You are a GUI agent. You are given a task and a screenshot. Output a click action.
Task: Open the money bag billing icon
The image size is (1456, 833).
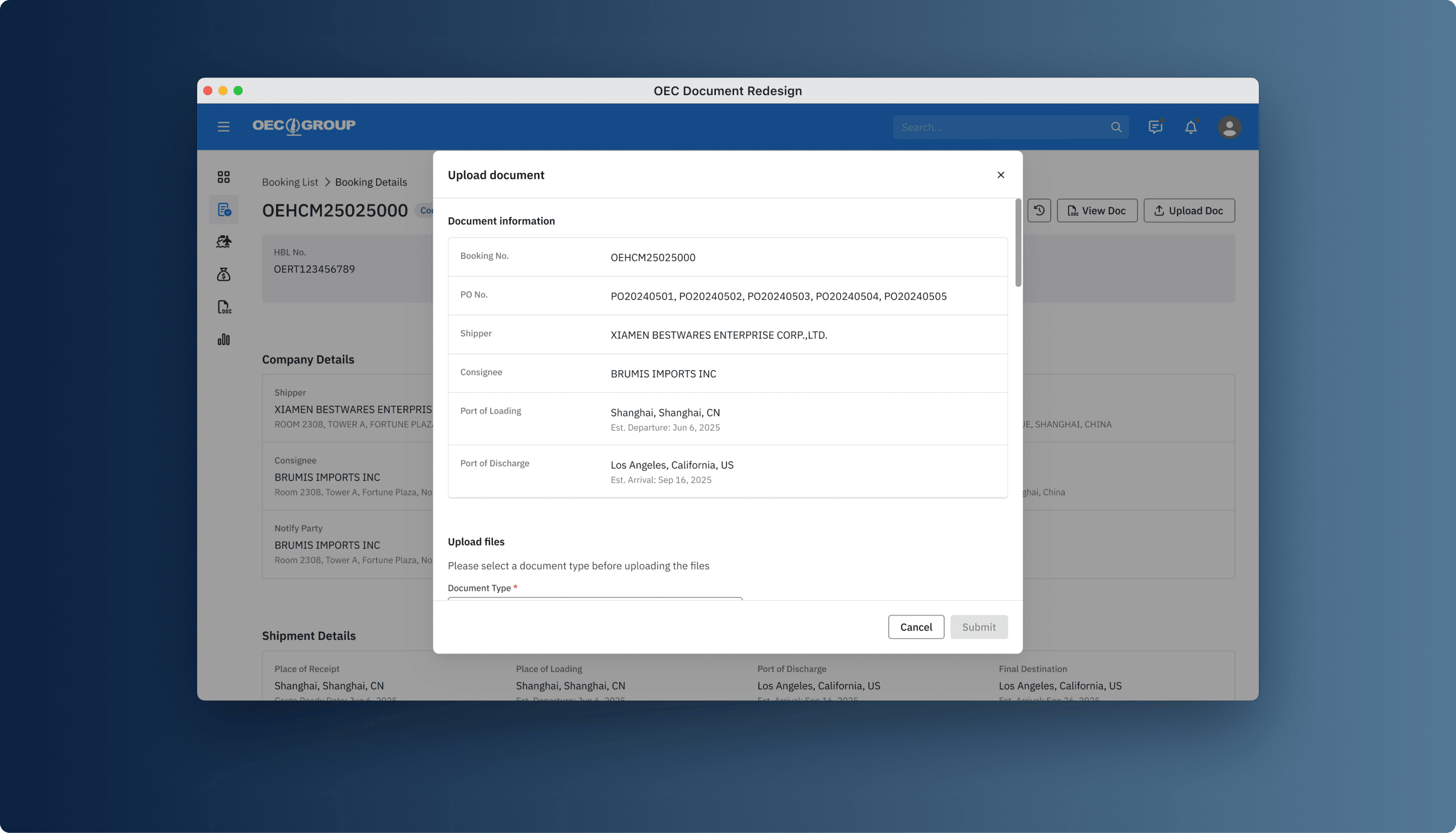[223, 275]
